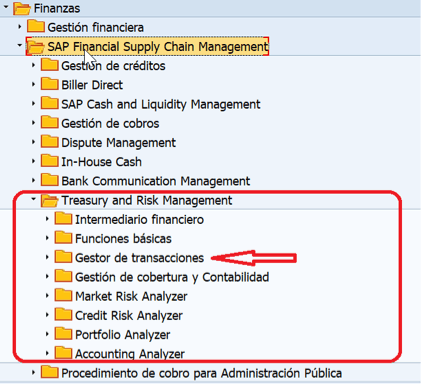
Task: Select SAP Financial Supply Chain Management label
Action: (158, 47)
